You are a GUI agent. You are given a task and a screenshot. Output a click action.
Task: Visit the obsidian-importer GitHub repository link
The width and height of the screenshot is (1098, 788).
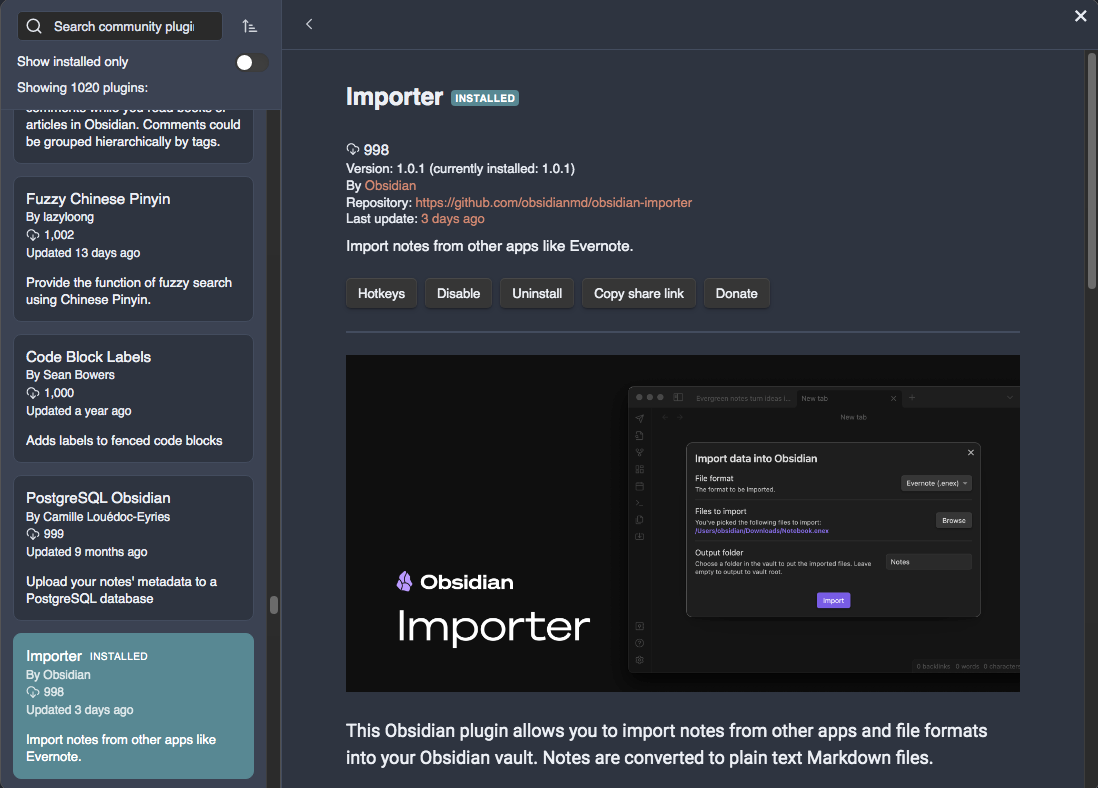[x=554, y=202]
